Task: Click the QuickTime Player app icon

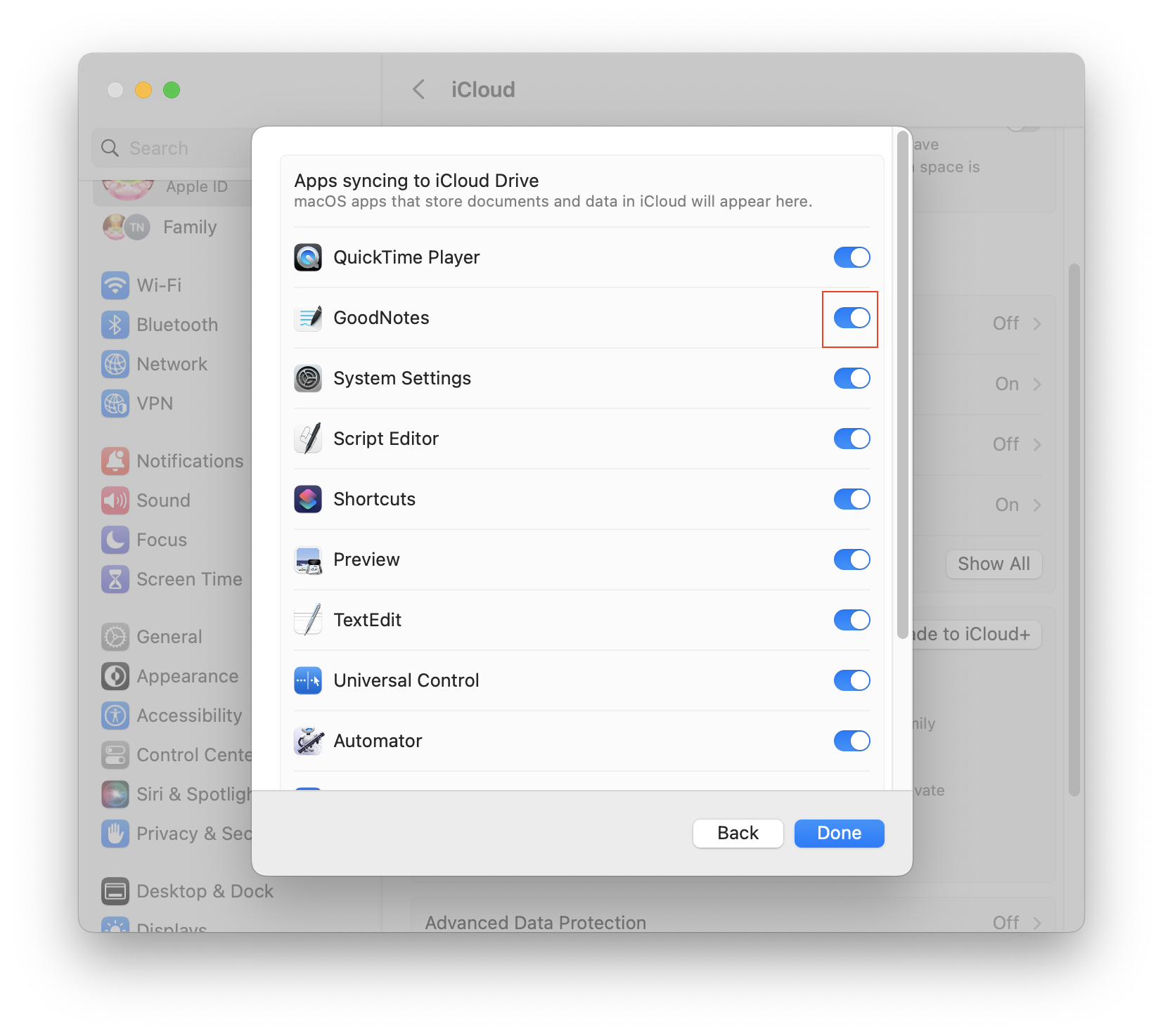Action: coord(308,257)
